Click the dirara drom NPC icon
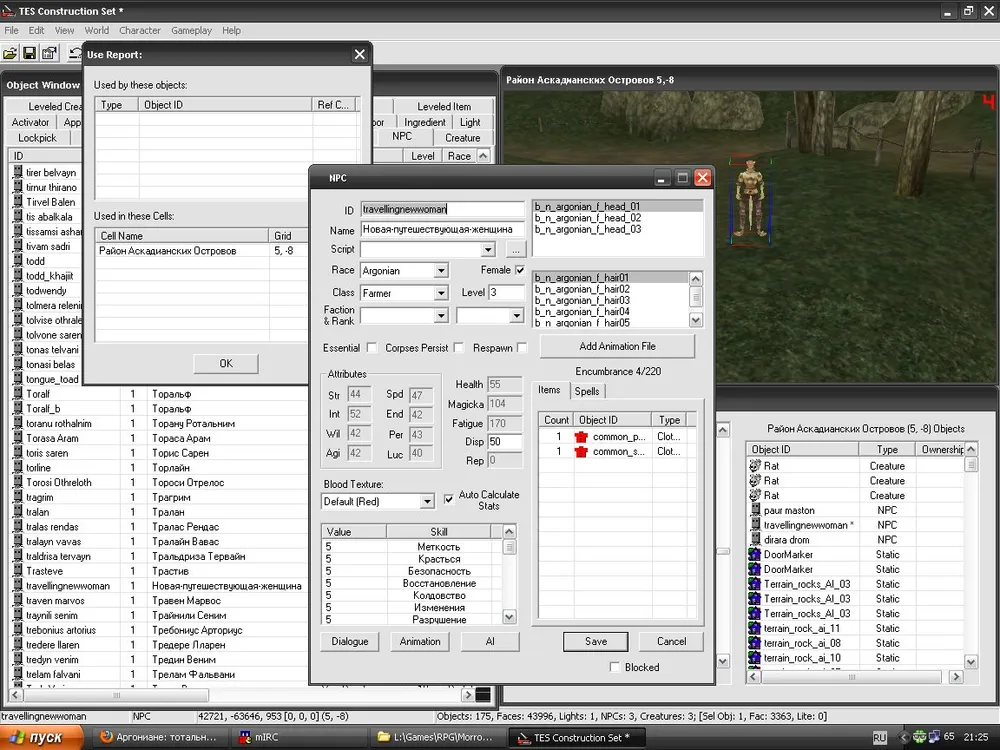Image resolution: width=1000 pixels, height=750 pixels. 755,540
